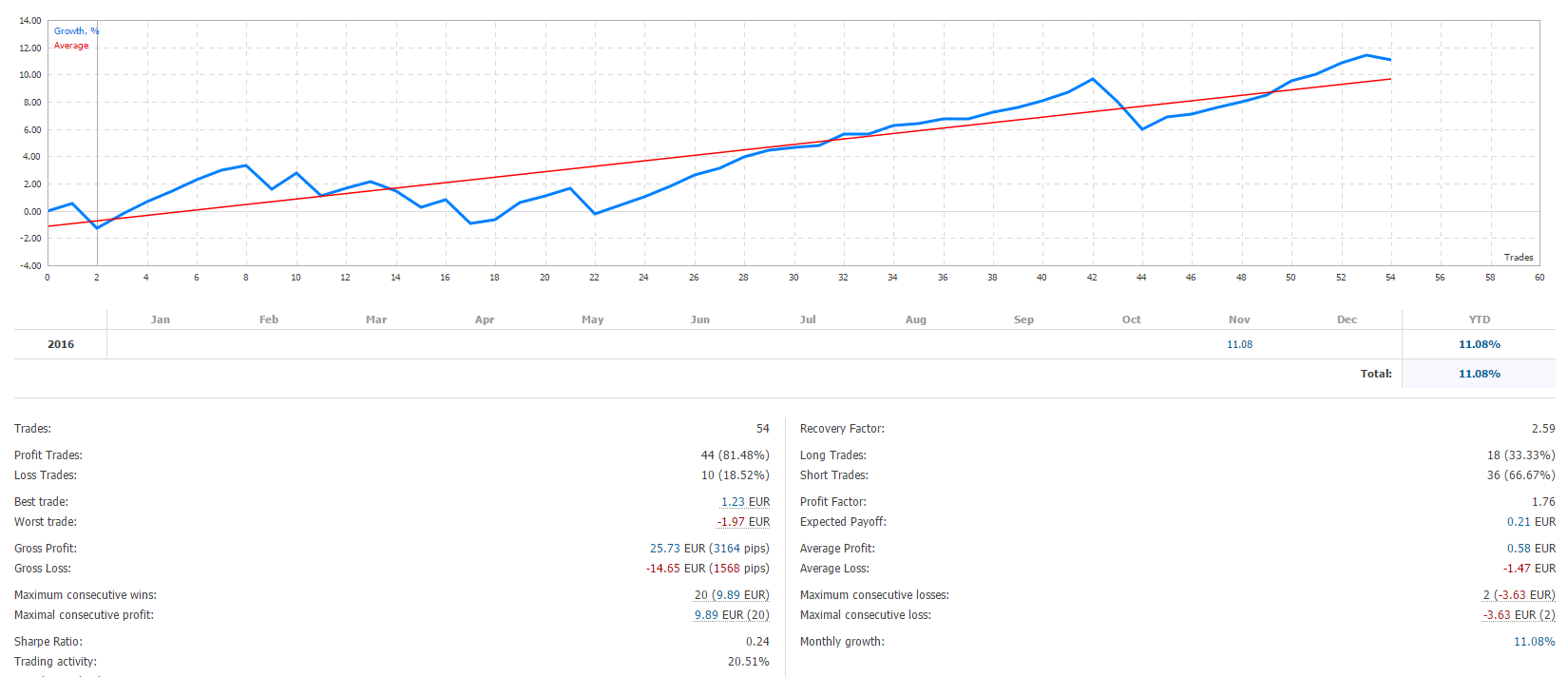Click growth line dip at trade 44

pyautogui.click(x=1142, y=128)
